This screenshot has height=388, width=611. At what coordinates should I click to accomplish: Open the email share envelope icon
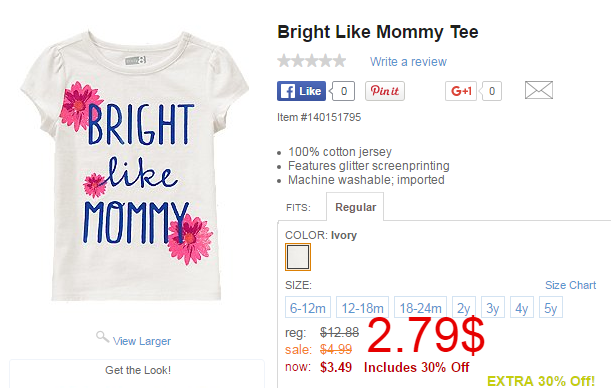539,90
